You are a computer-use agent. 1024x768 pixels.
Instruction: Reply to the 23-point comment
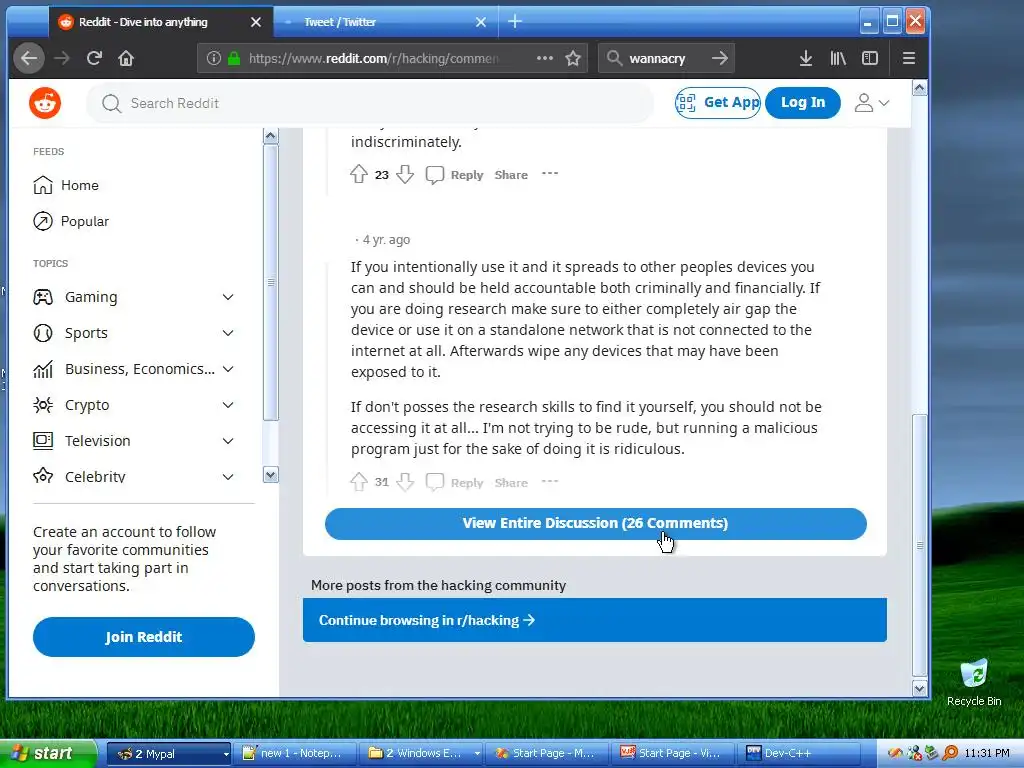click(455, 174)
